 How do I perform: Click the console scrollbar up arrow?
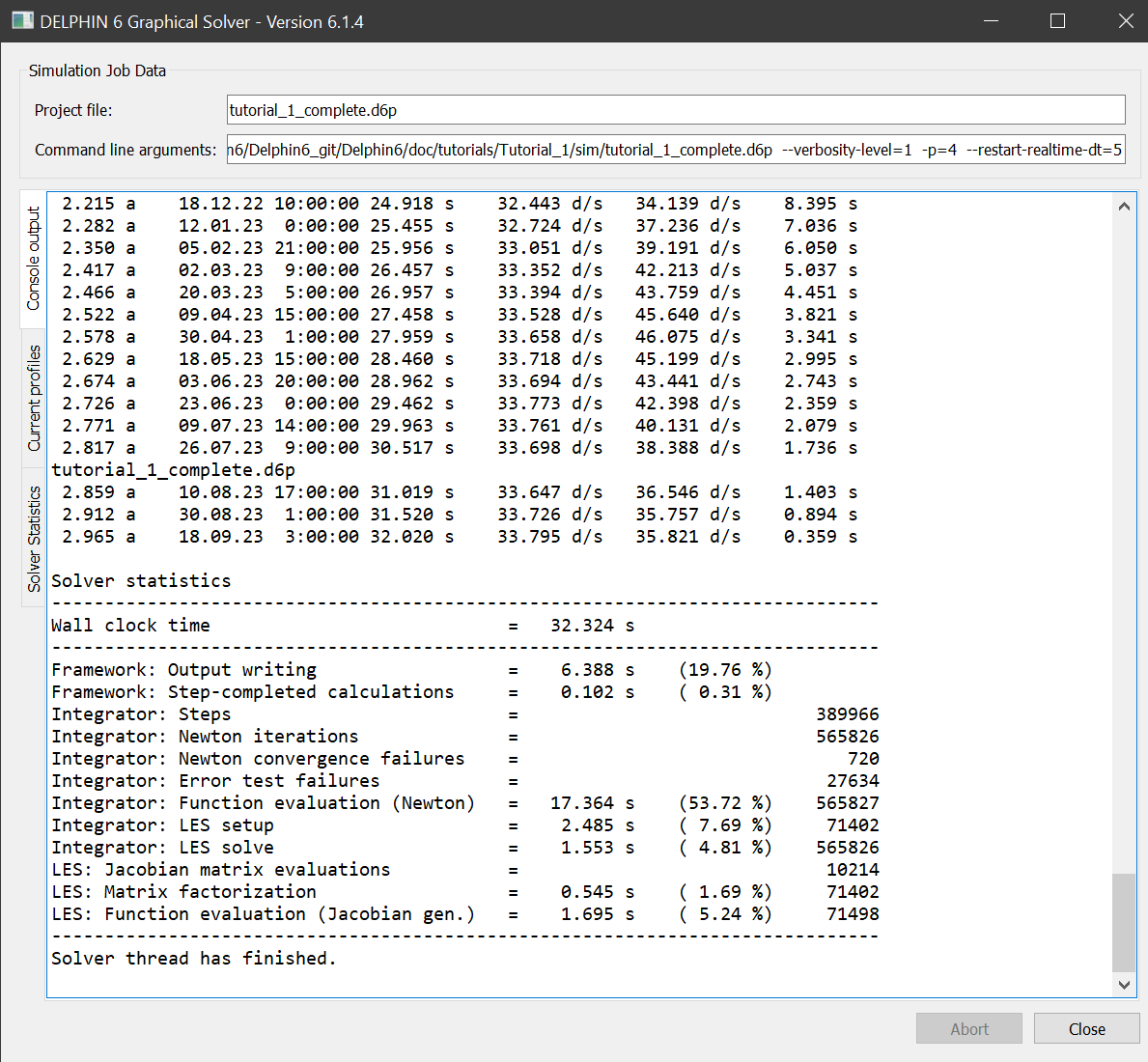pyautogui.click(x=1124, y=207)
